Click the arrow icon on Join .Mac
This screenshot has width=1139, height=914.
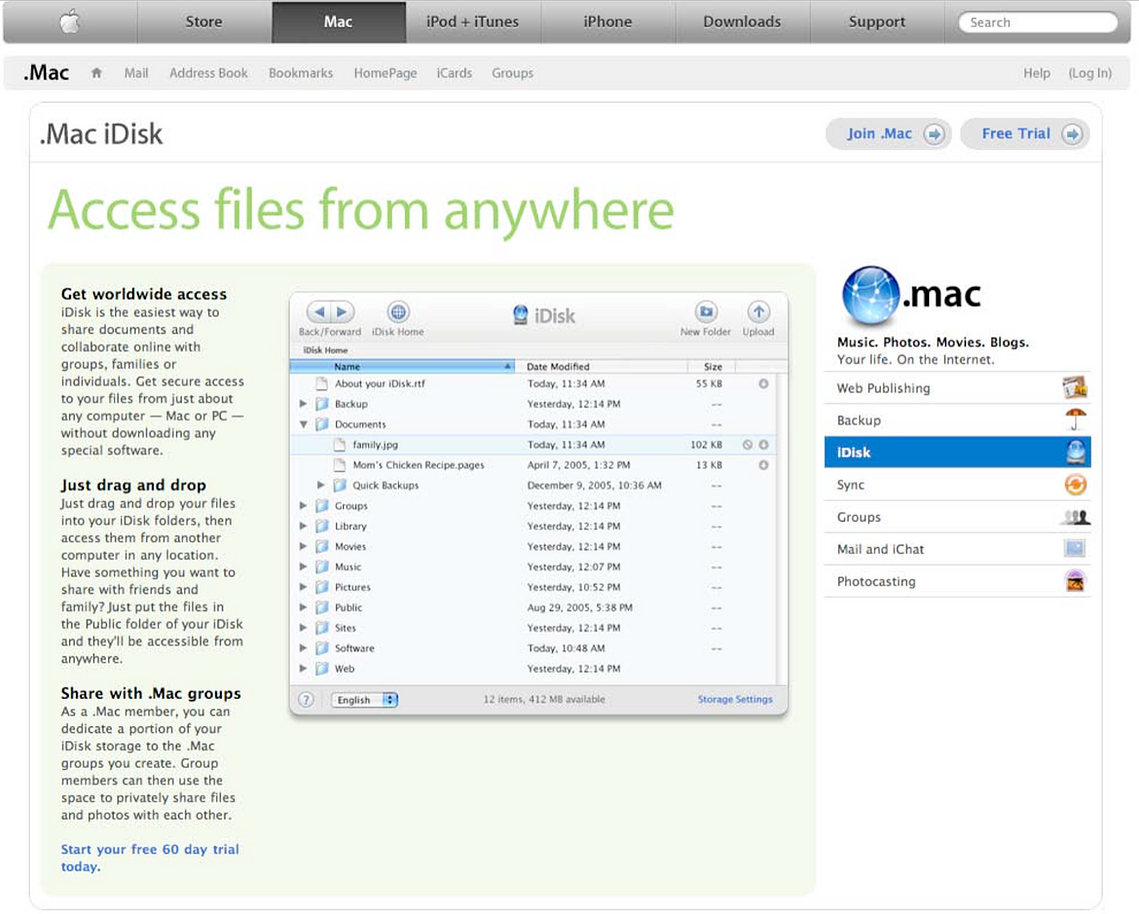(x=934, y=134)
